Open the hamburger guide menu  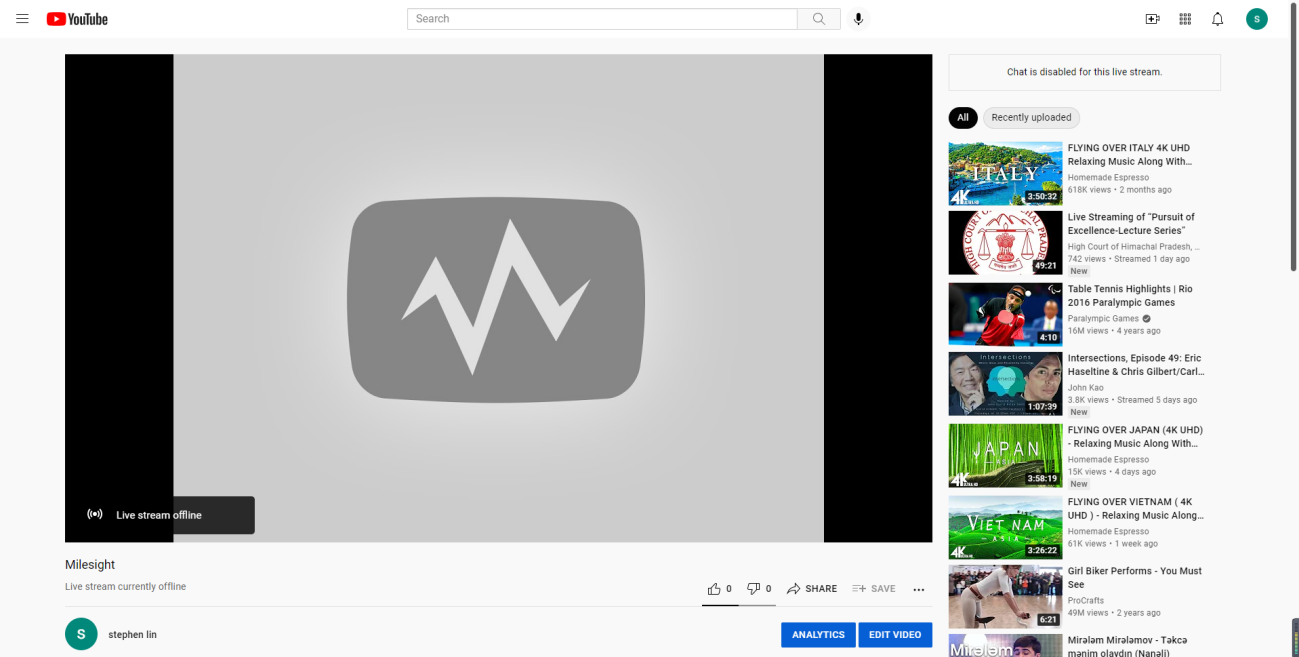23,19
